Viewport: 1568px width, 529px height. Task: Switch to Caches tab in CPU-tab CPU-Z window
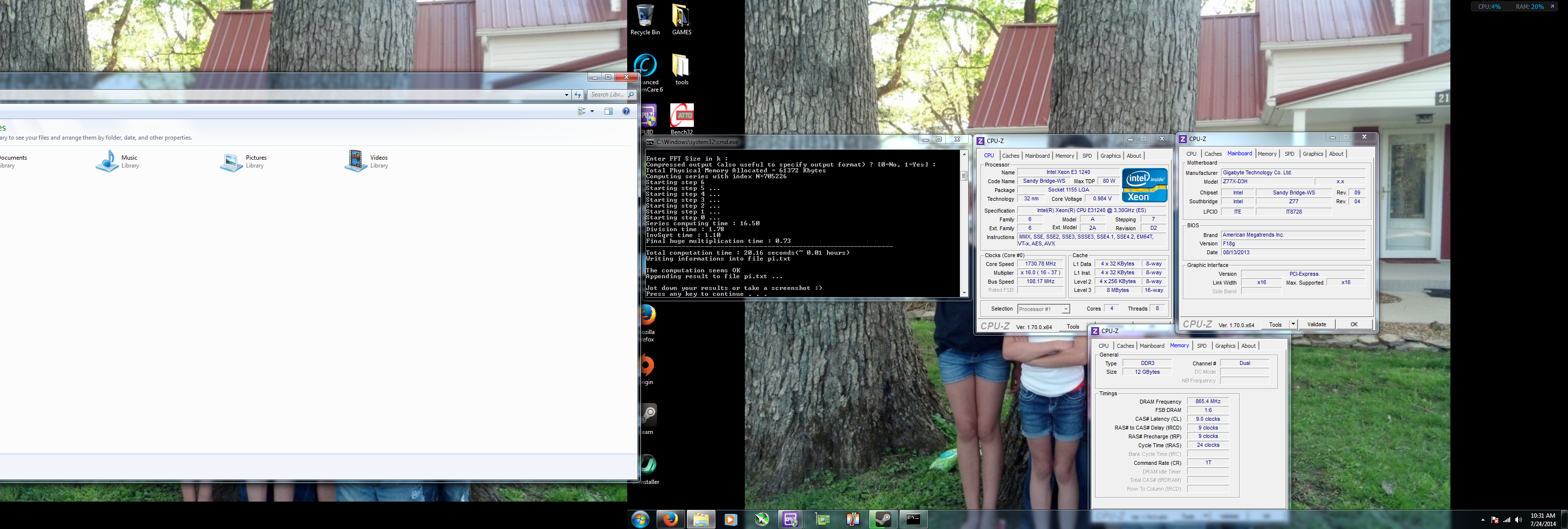point(1010,156)
